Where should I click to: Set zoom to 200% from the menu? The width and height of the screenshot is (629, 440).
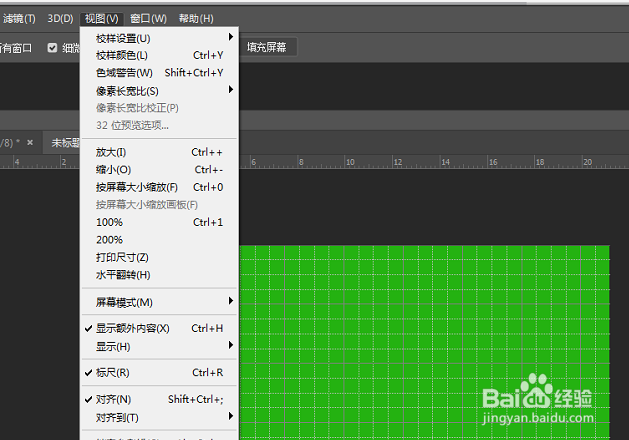coord(159,240)
